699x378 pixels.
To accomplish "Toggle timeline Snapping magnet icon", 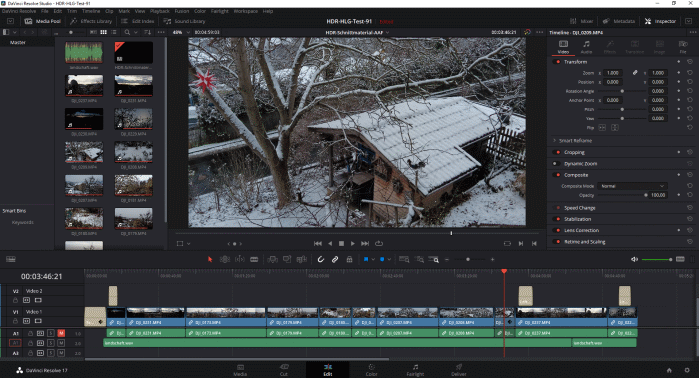I will click(x=321, y=259).
